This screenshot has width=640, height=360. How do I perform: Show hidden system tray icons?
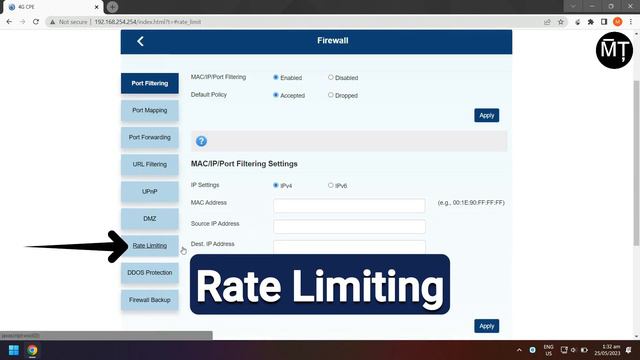[519, 350]
